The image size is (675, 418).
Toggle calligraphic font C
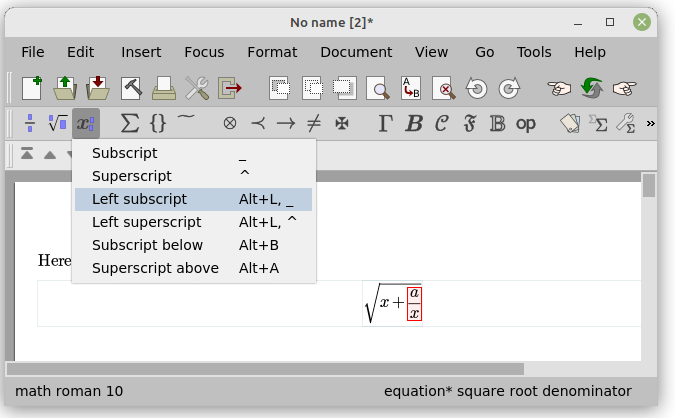tap(441, 124)
